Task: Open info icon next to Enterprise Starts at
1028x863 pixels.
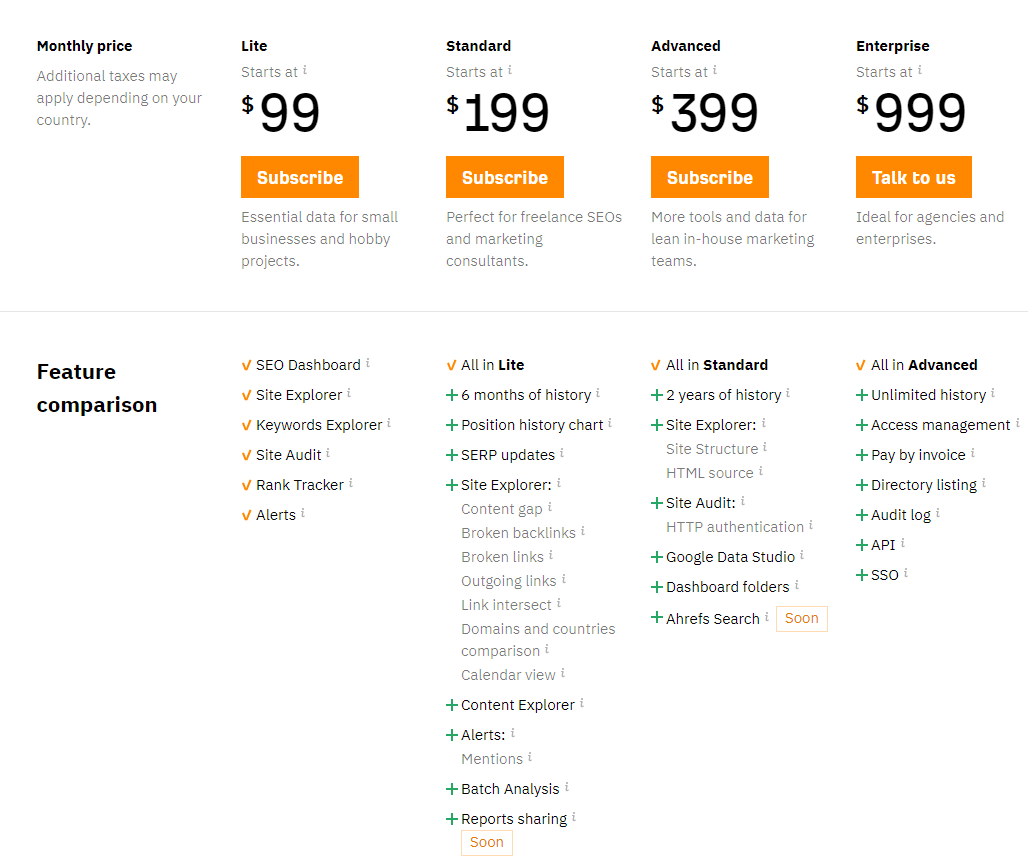Action: pos(920,70)
